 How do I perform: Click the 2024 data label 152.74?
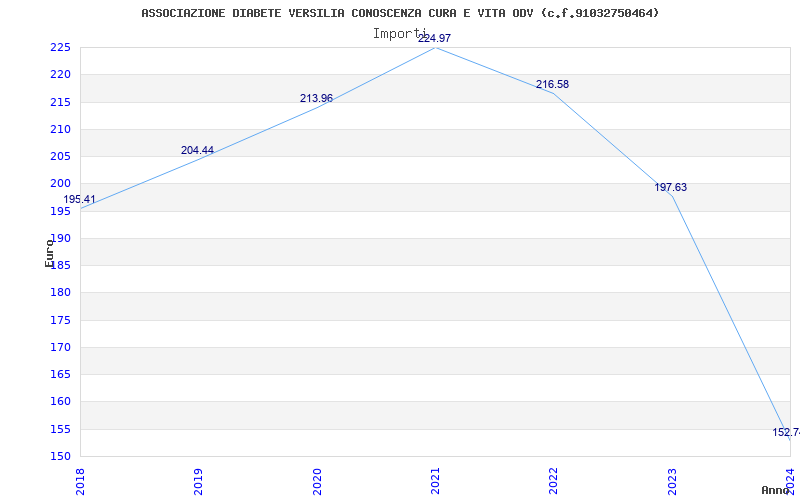pyautogui.click(x=786, y=433)
